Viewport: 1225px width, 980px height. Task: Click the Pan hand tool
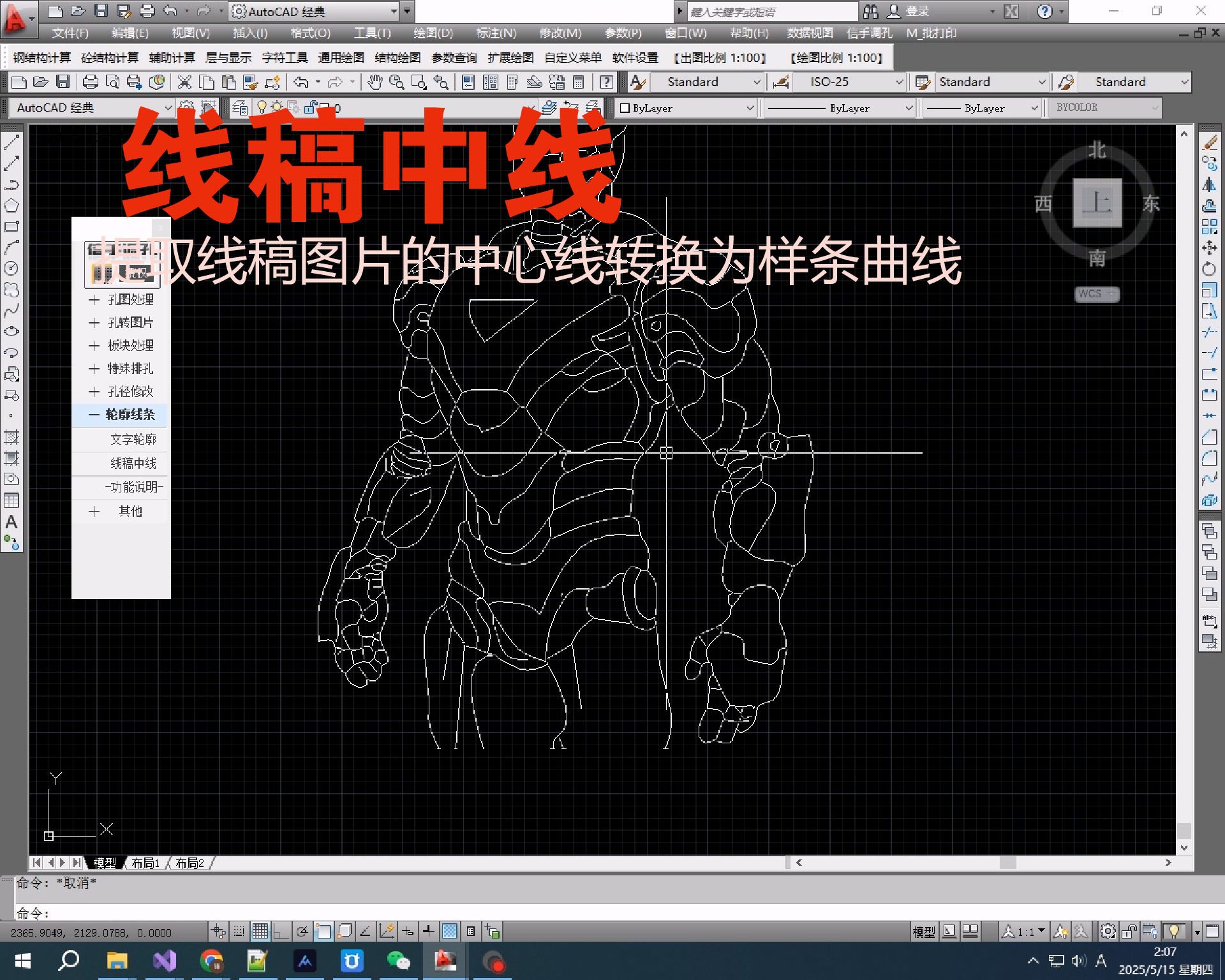coord(375,82)
